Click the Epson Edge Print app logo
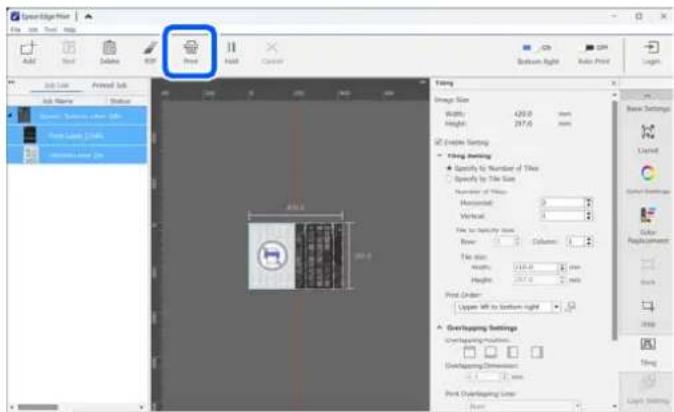This screenshot has height=412, width=674. 15,16
